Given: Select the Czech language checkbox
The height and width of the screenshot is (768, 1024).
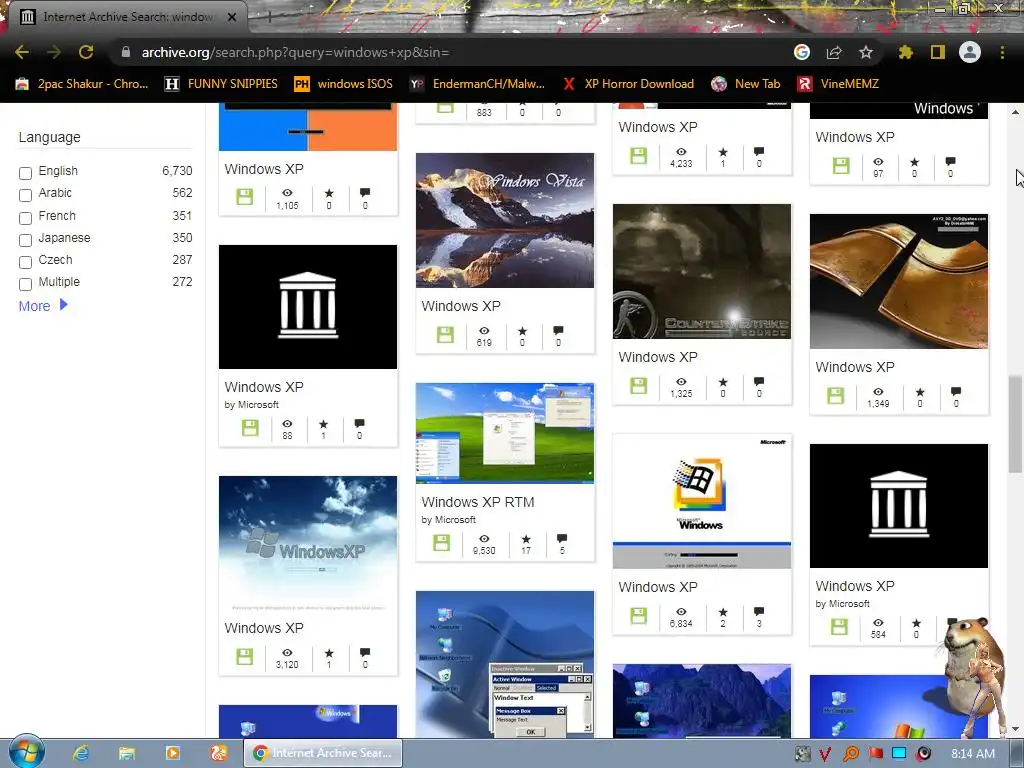Looking at the screenshot, I should pyautogui.click(x=25, y=263).
